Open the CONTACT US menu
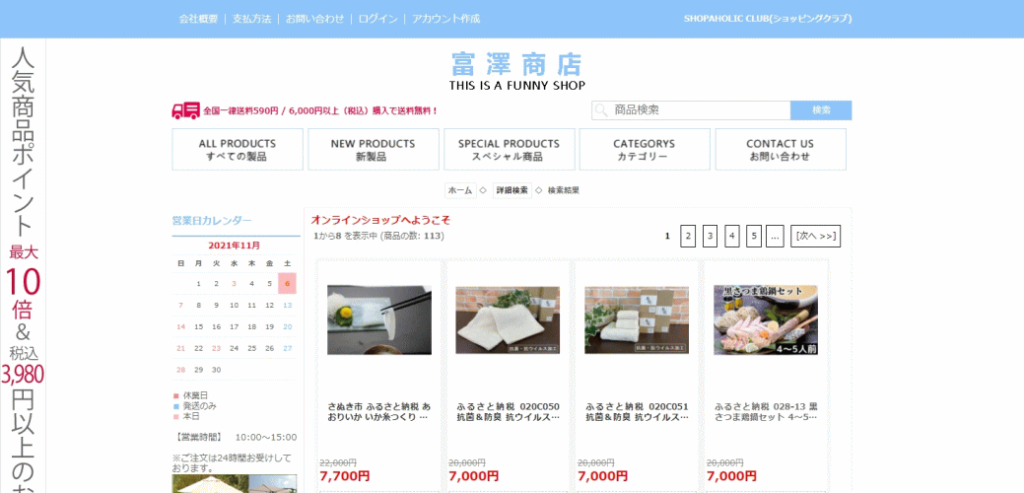The width and height of the screenshot is (1024, 493). (x=780, y=150)
